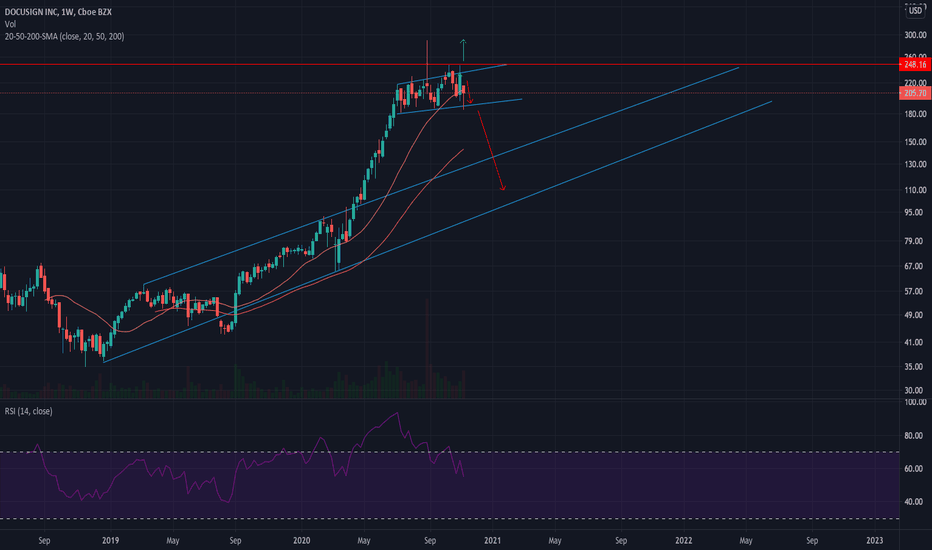Click the 30.00 price axis value

pyautogui.click(x=915, y=391)
